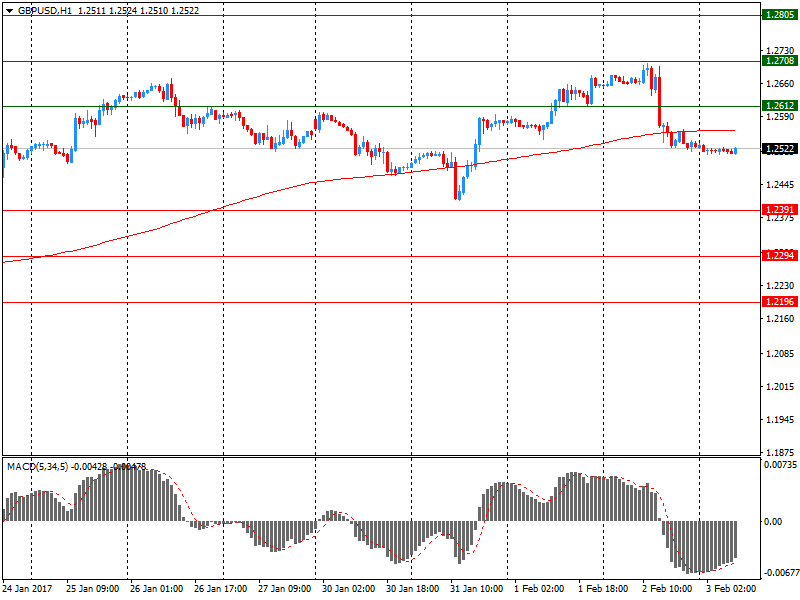Click the 1.2805 green level price label
This screenshot has width=800, height=600.
pyautogui.click(x=780, y=15)
